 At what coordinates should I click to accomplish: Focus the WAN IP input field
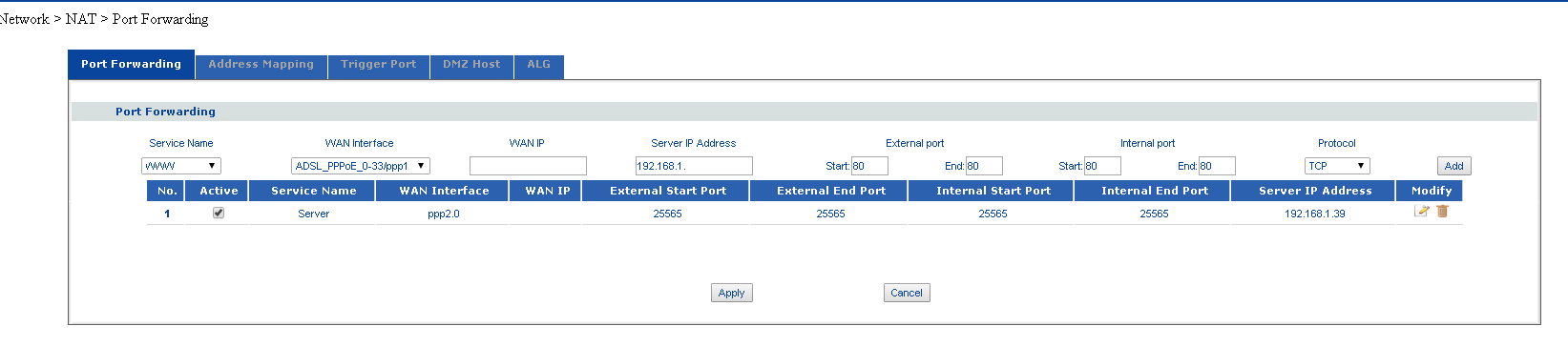pos(528,166)
